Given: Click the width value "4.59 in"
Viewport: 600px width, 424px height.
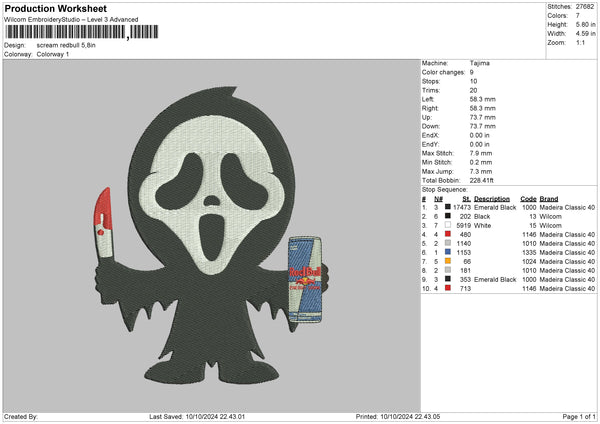Looking at the screenshot, I should (x=585, y=34).
